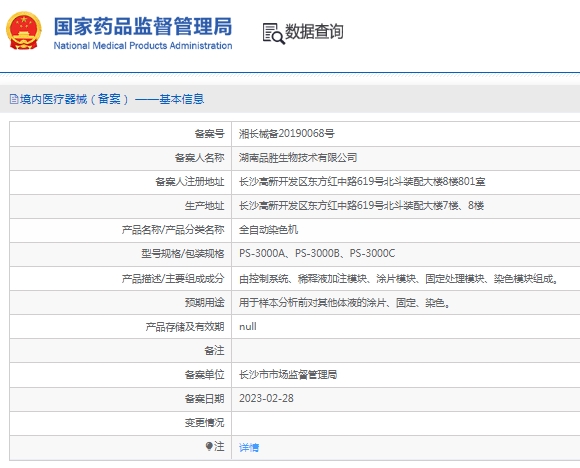Click National Medical Products Administration text

point(143,46)
